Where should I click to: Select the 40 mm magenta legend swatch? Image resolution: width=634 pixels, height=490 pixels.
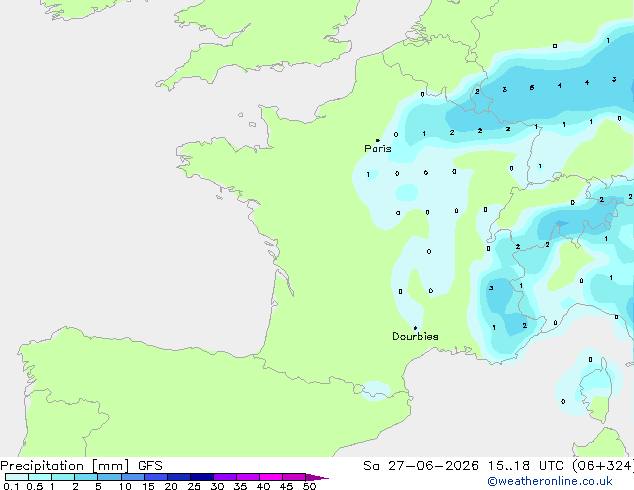point(271,477)
